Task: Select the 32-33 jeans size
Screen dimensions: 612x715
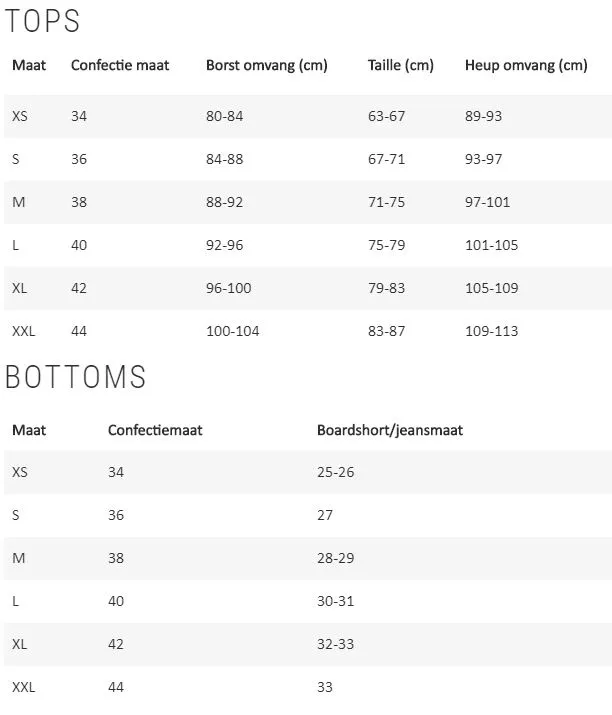Action: click(x=336, y=644)
